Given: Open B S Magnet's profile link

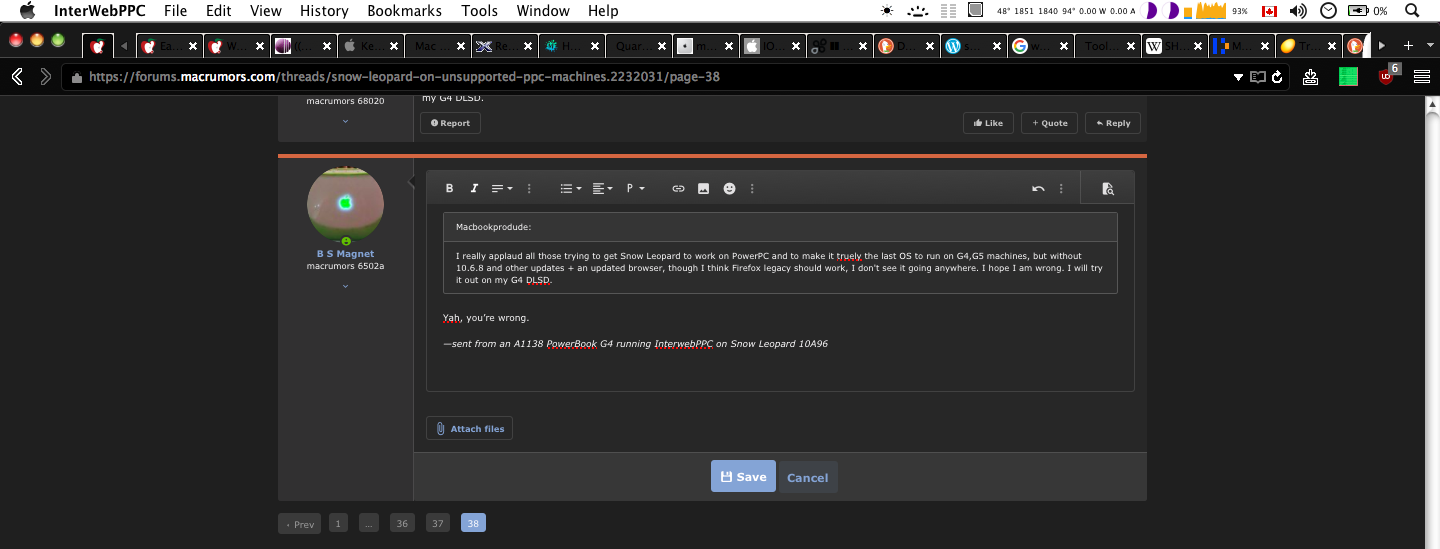Looking at the screenshot, I should [345, 254].
